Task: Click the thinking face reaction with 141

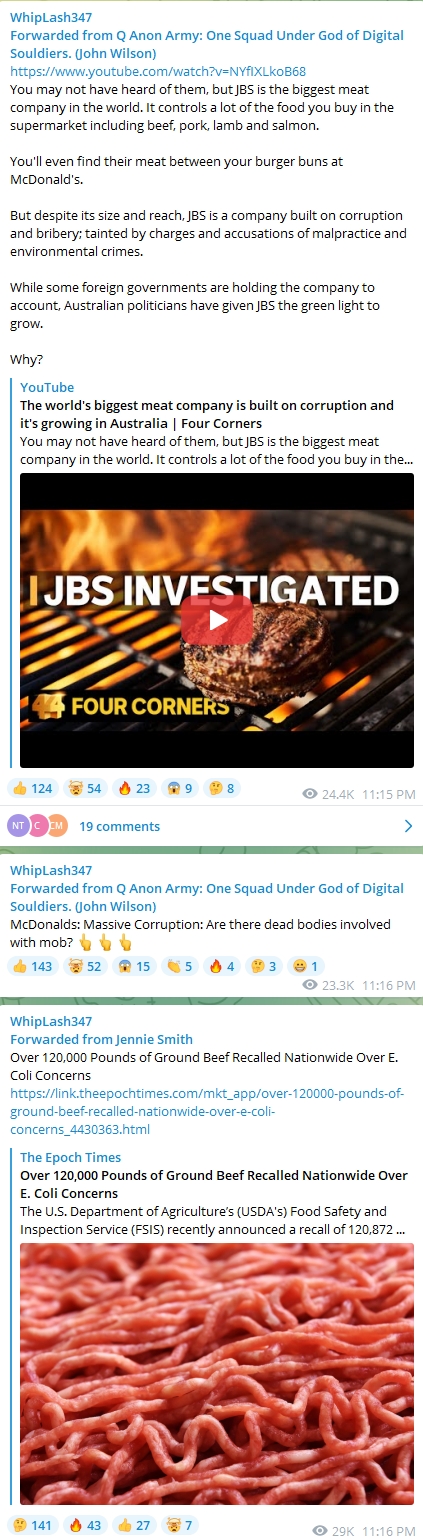Action: pyautogui.click(x=32, y=1525)
